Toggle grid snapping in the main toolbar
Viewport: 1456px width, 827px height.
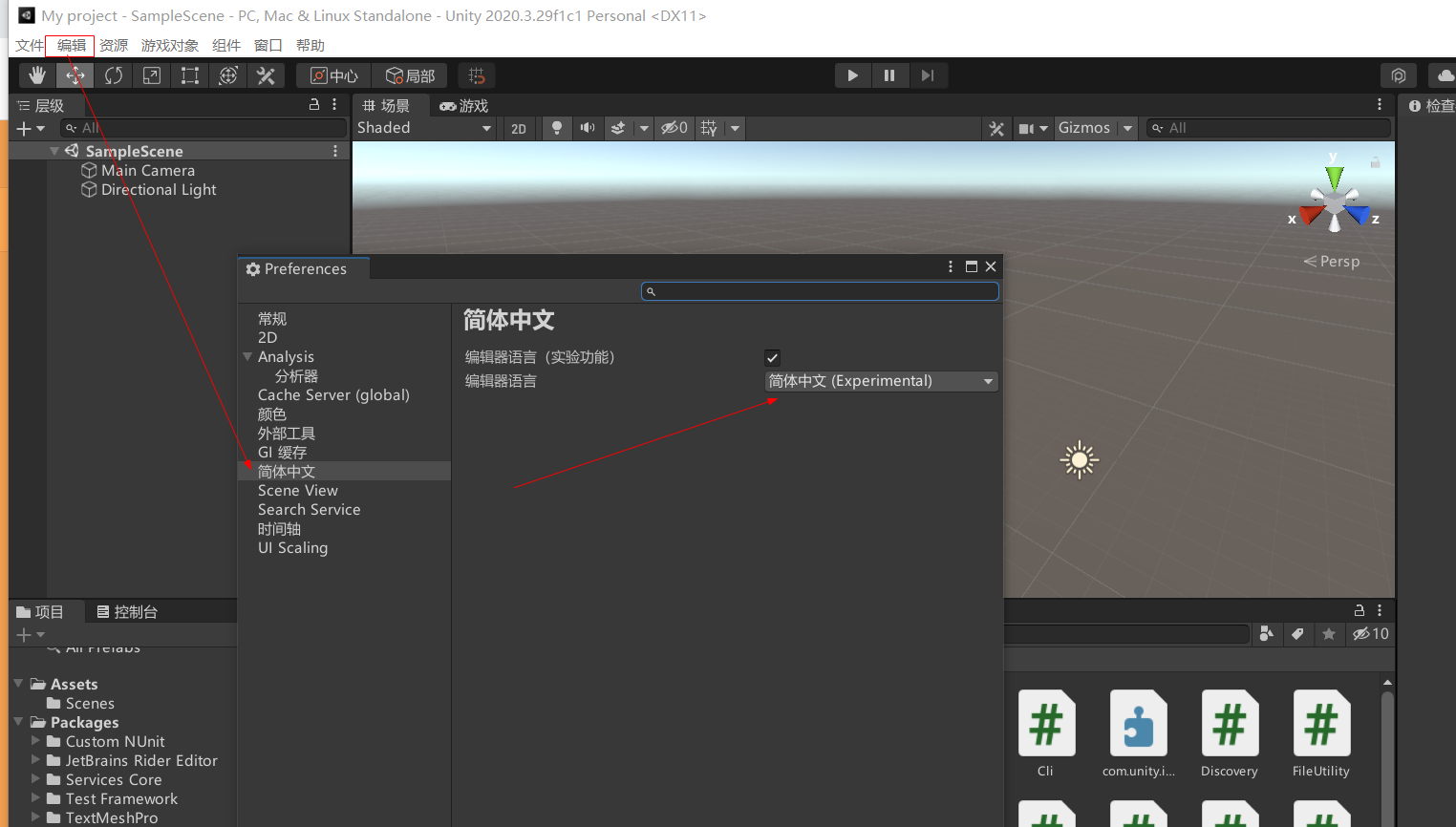tap(477, 75)
